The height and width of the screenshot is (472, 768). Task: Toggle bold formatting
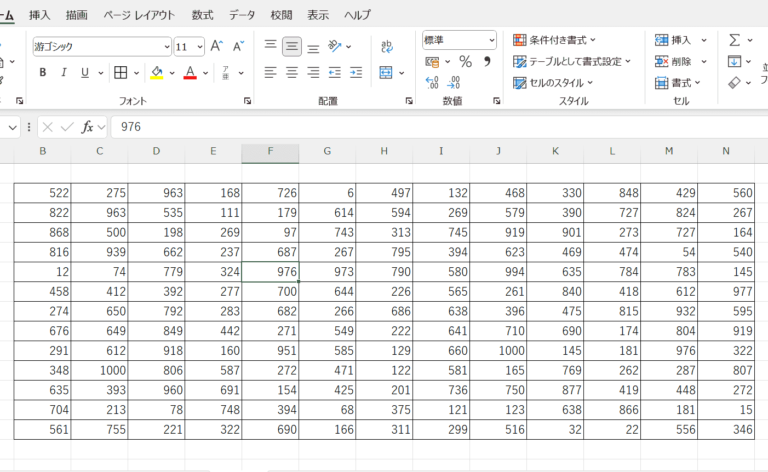pyautogui.click(x=42, y=73)
